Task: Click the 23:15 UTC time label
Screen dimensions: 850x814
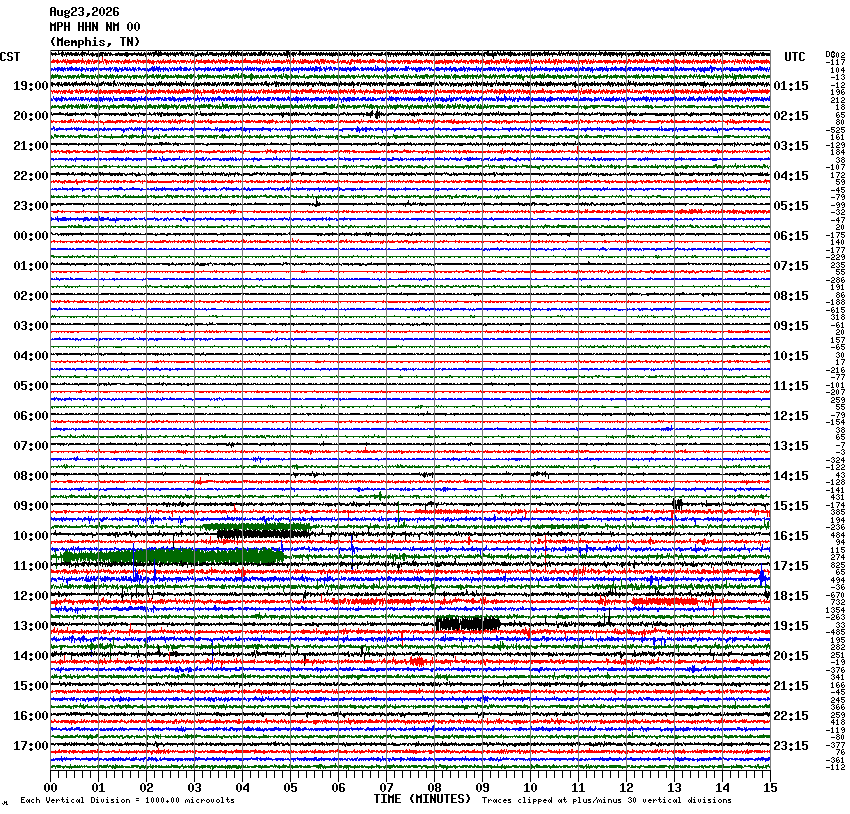Action: pyautogui.click(x=791, y=746)
